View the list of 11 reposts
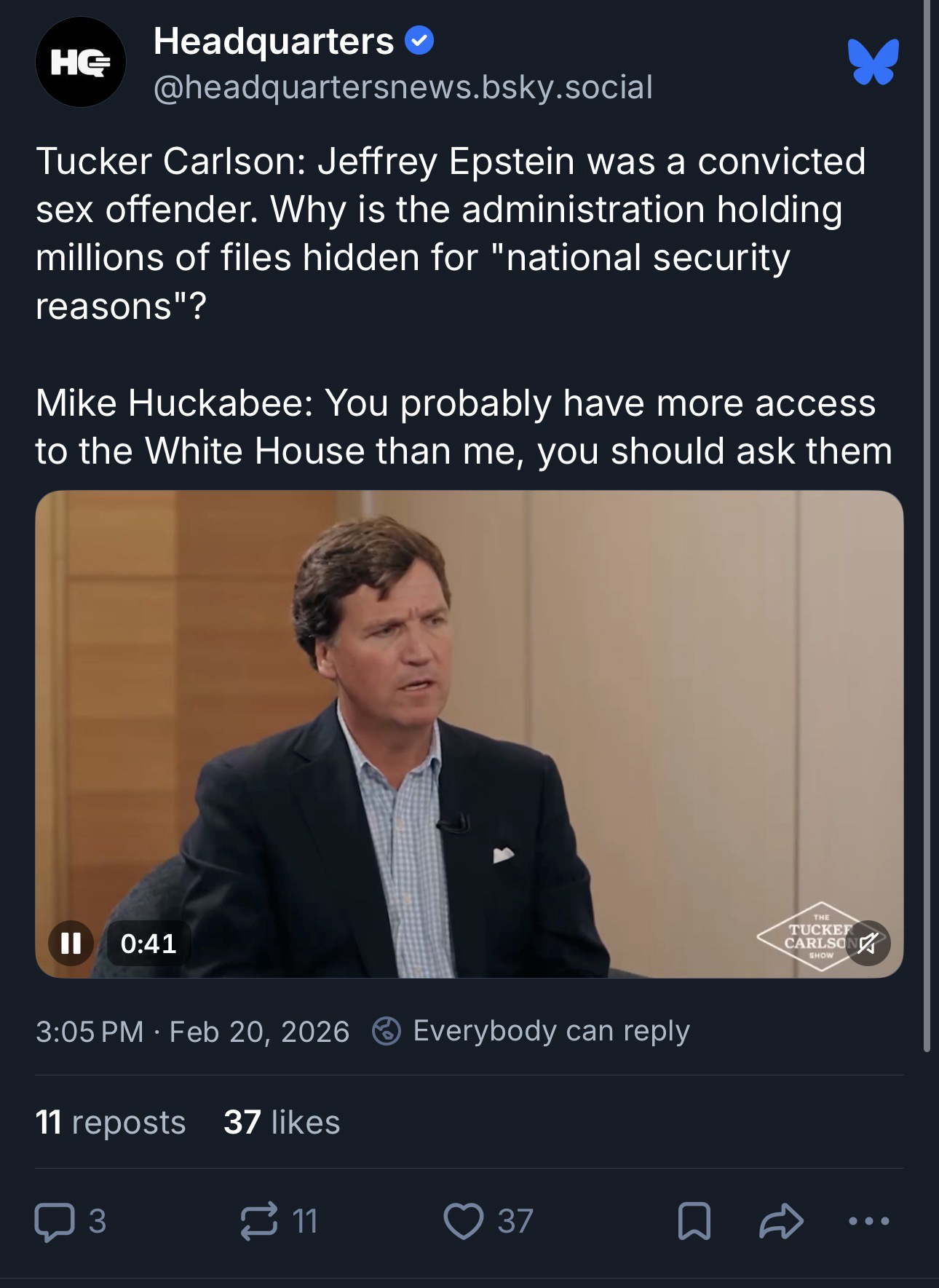939x1288 pixels. click(x=111, y=1122)
